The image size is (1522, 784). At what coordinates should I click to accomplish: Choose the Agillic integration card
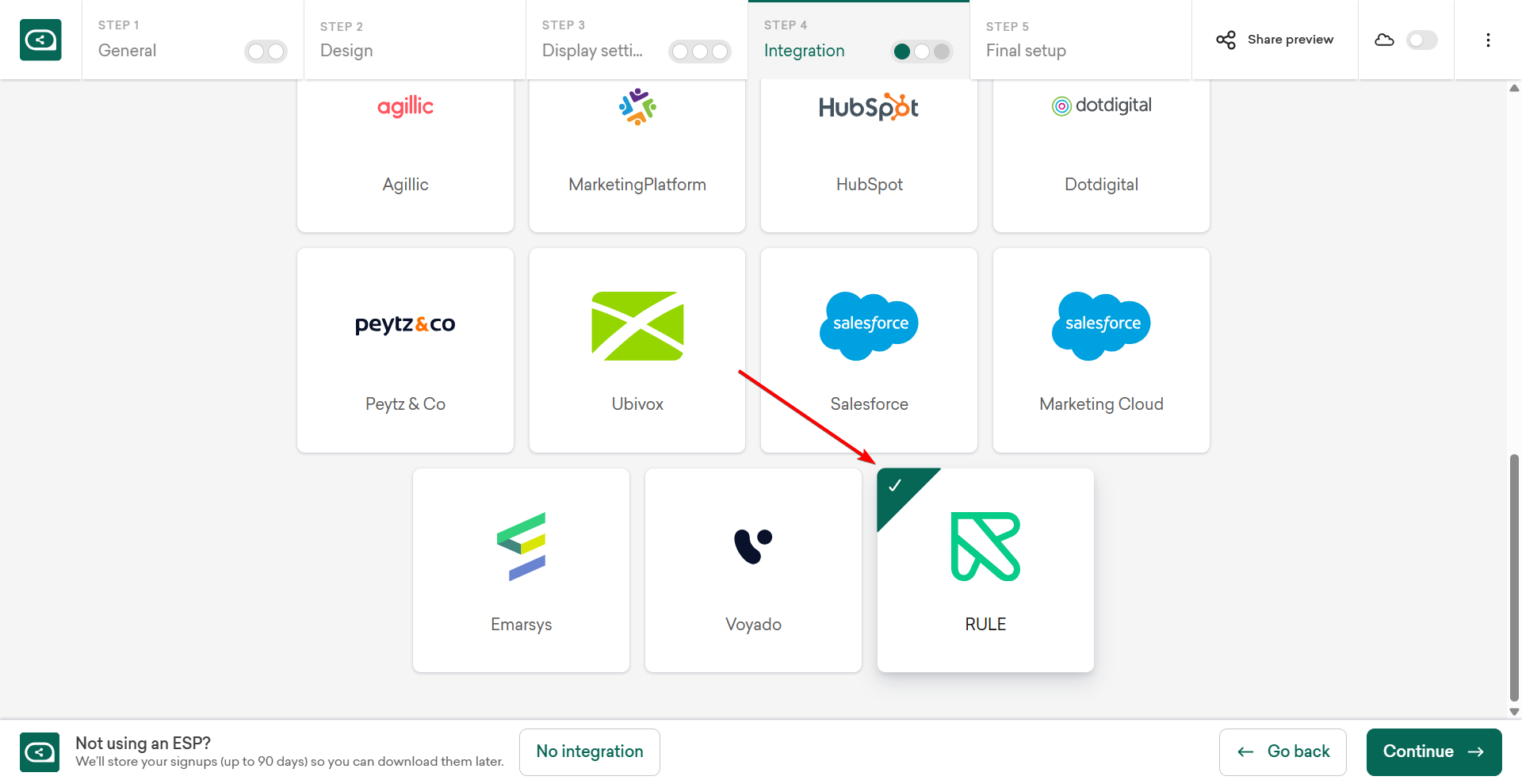tap(405, 155)
